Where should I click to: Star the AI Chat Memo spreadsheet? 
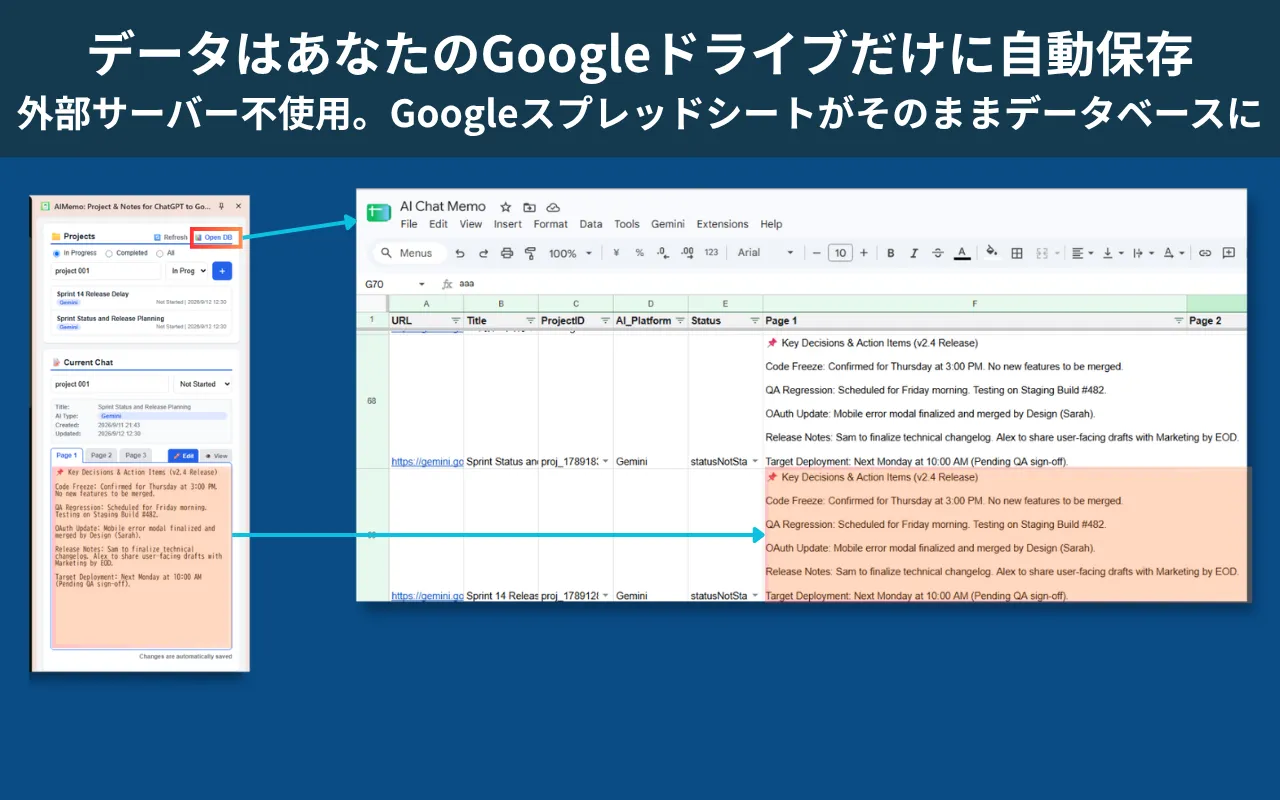point(506,207)
